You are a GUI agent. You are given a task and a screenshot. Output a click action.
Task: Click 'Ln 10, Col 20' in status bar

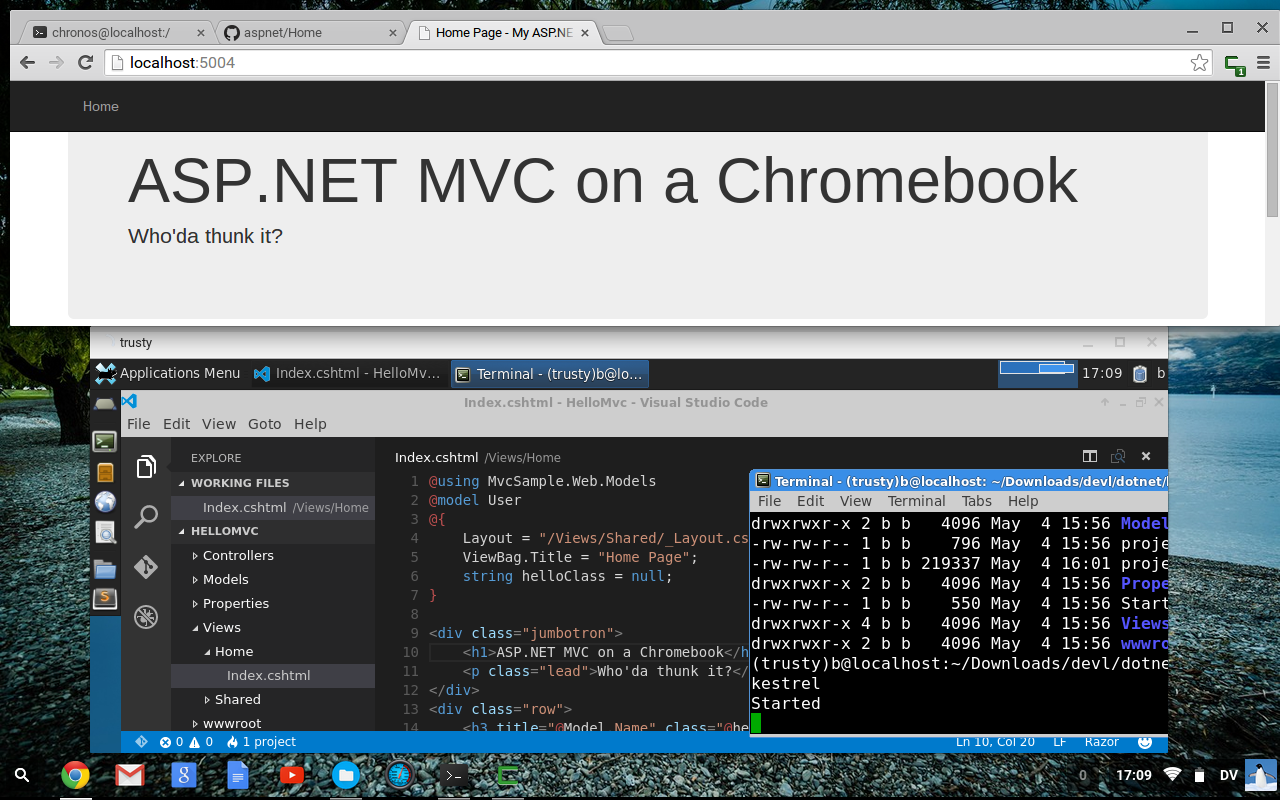click(994, 742)
